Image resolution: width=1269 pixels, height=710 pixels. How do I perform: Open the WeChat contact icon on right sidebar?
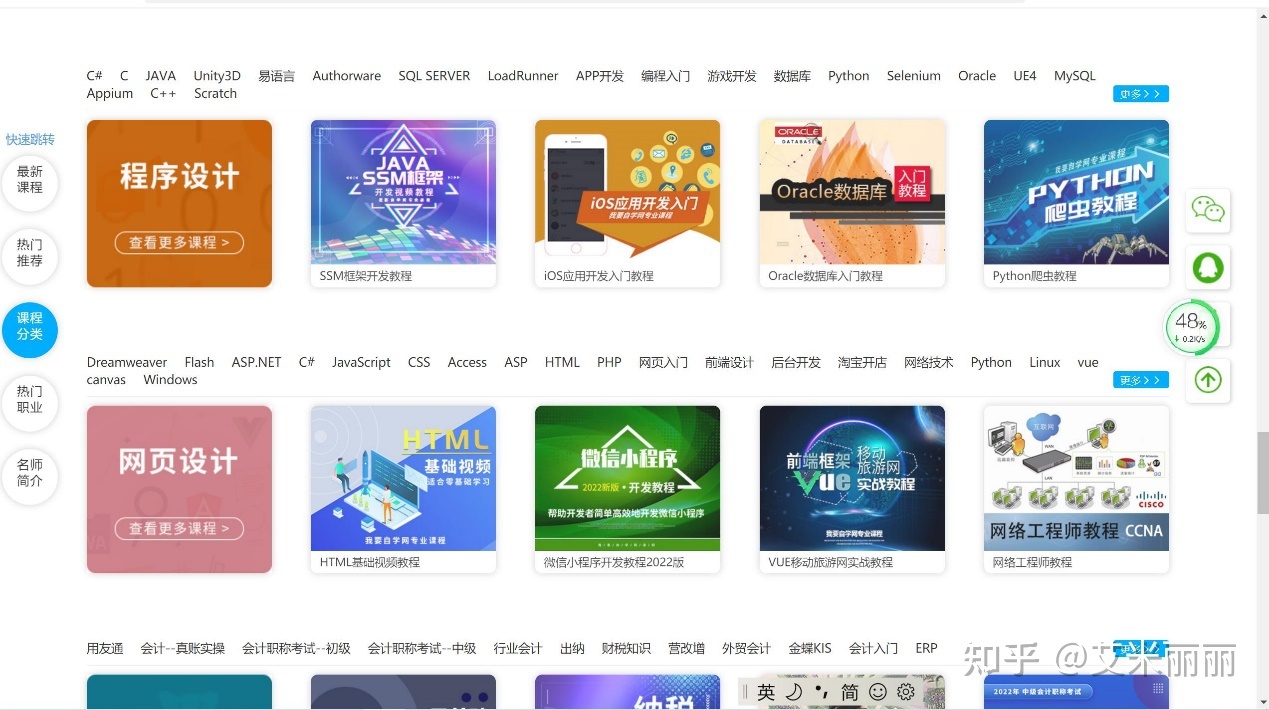(x=1208, y=211)
